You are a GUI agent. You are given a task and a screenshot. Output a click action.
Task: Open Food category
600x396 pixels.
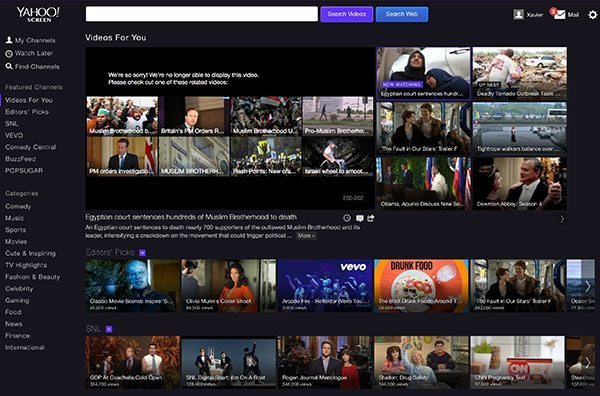click(x=13, y=312)
